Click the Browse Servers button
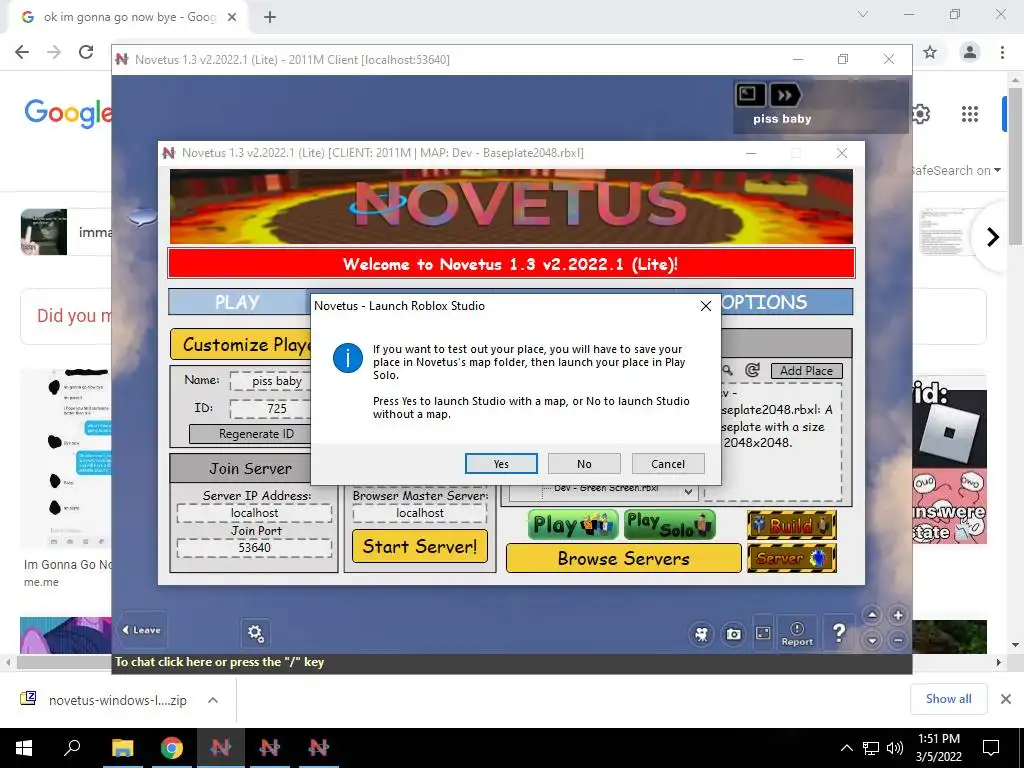Image resolution: width=1024 pixels, height=768 pixels. [x=624, y=558]
